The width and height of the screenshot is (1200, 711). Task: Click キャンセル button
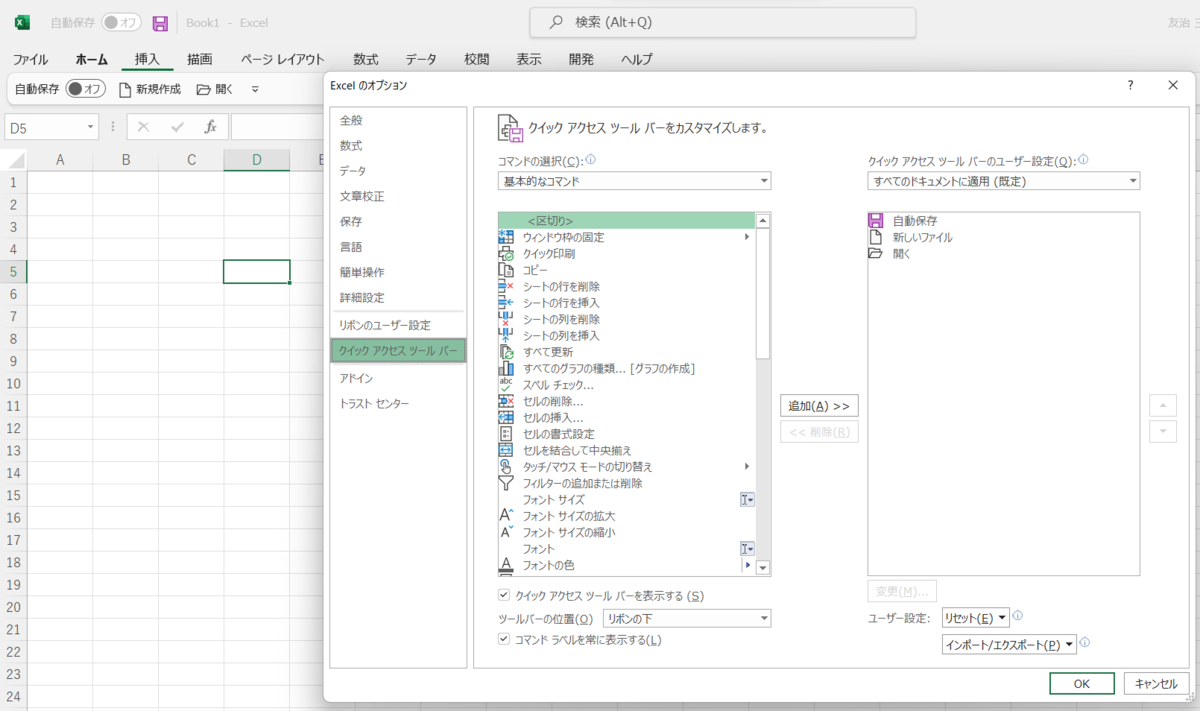click(x=1157, y=683)
